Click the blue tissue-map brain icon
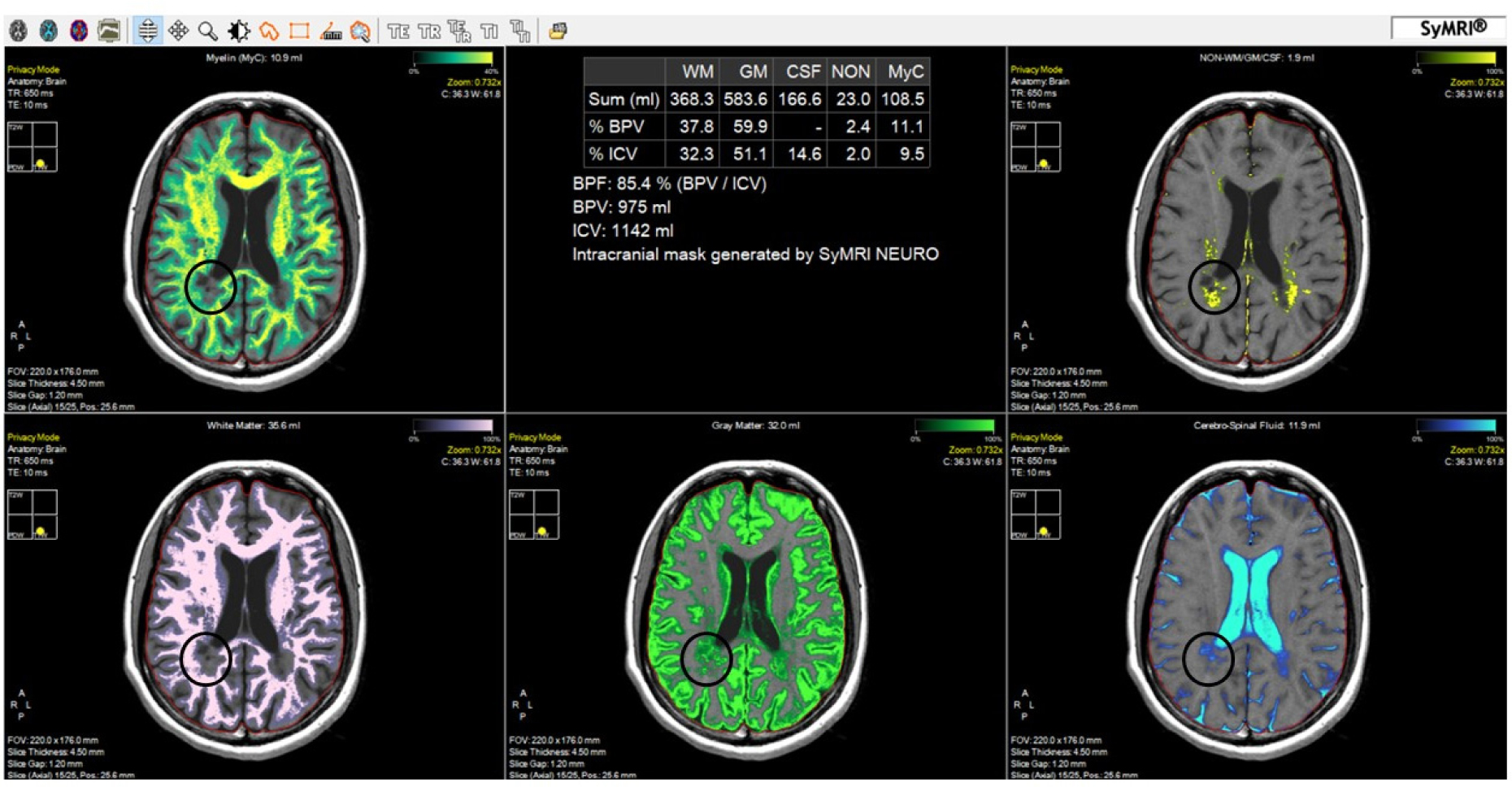Image resolution: width=1512 pixels, height=787 pixels. click(49, 31)
